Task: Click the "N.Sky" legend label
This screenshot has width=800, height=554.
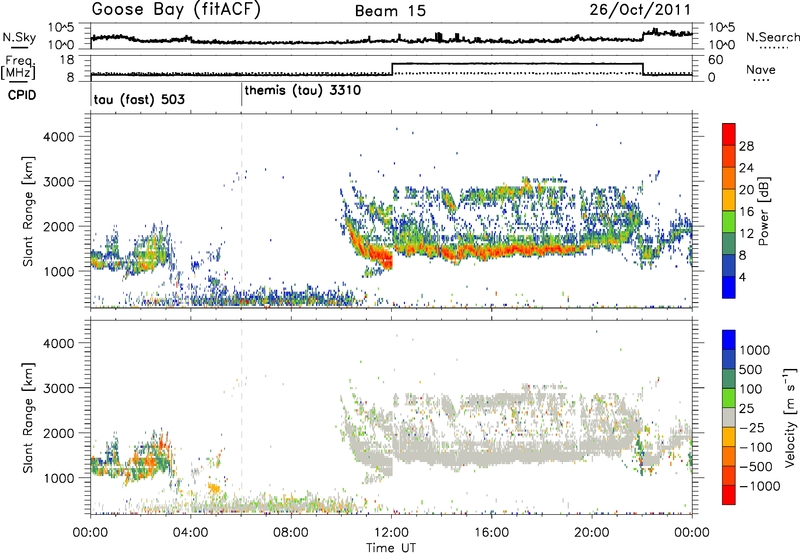Action: (19, 37)
